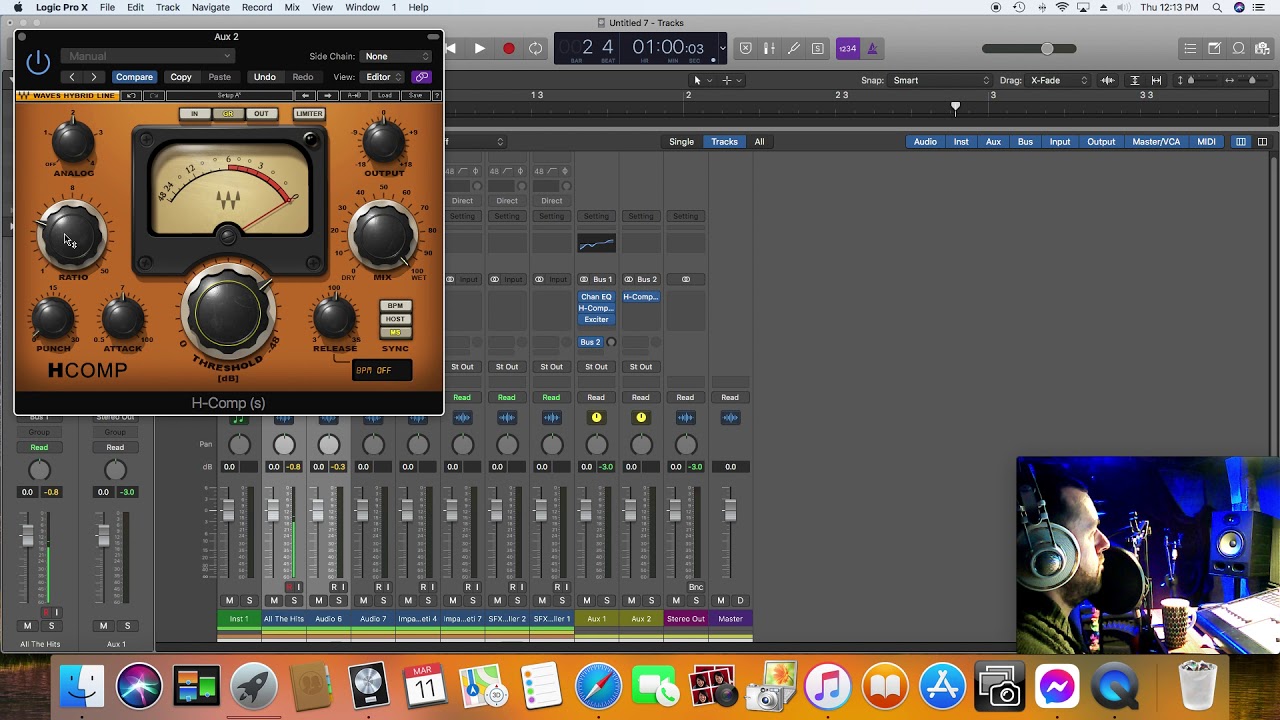Click the Copy button in plugin header
Screen dimensions: 1280x720
coord(181,77)
